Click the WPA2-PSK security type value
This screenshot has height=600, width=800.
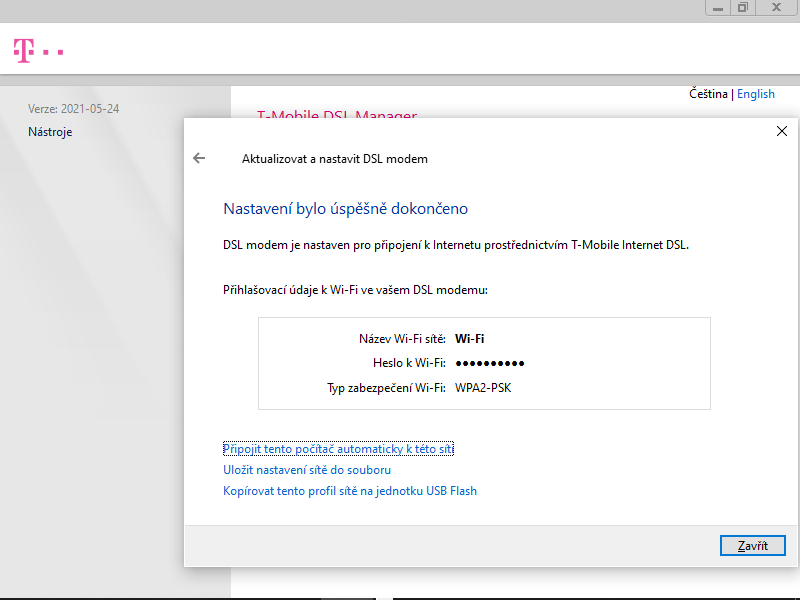click(483, 388)
